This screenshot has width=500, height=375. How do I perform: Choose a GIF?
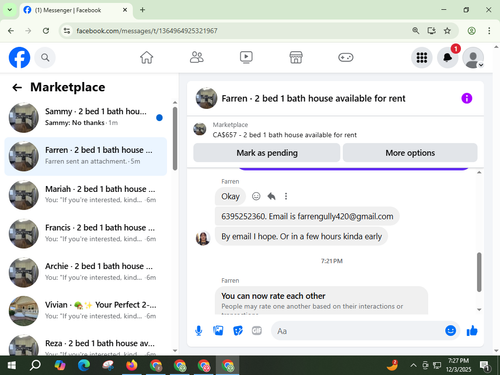click(257, 331)
